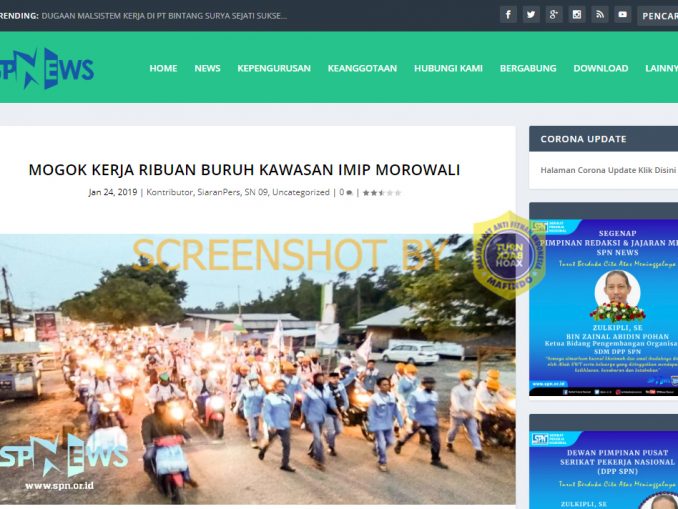Open the KEANGGOTAAN menu item

pos(362,68)
